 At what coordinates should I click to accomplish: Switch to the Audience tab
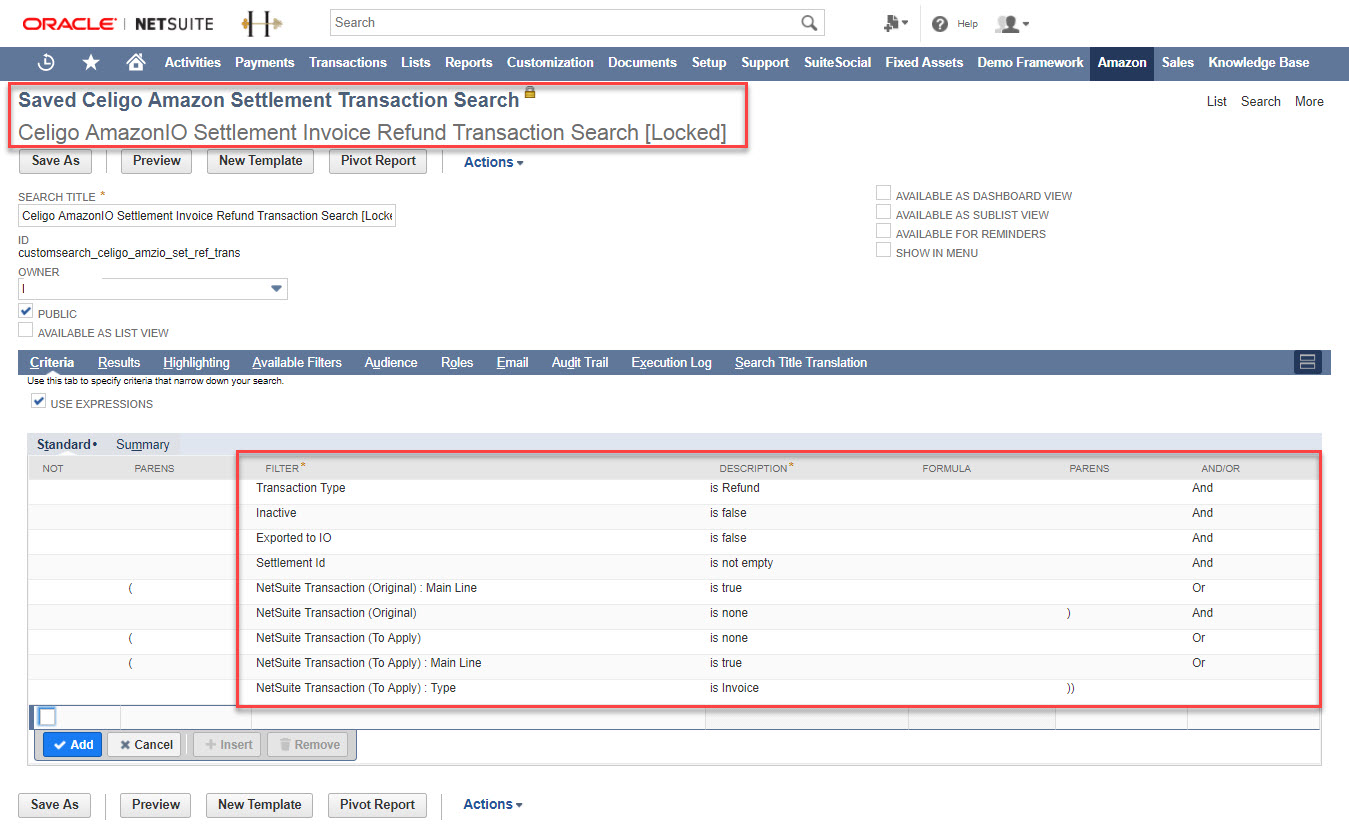click(391, 362)
